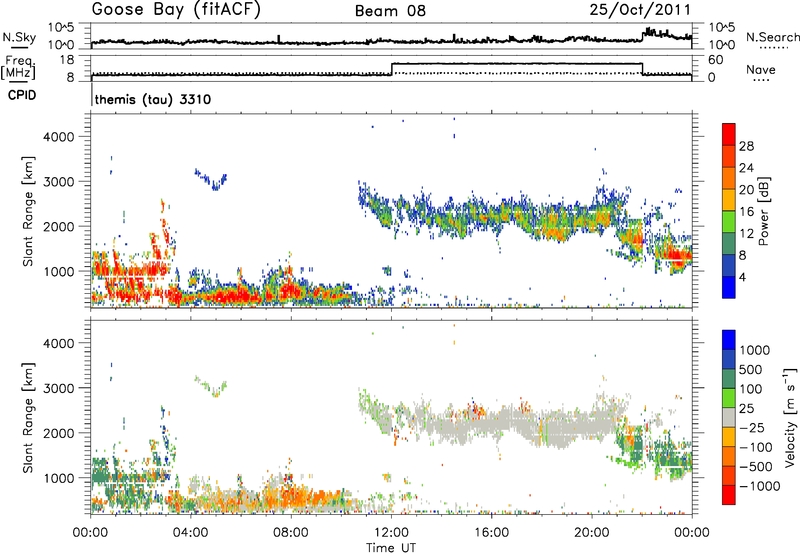Select the '-25' label on Velocity colorbar
800x554 pixels.
(x=753, y=427)
